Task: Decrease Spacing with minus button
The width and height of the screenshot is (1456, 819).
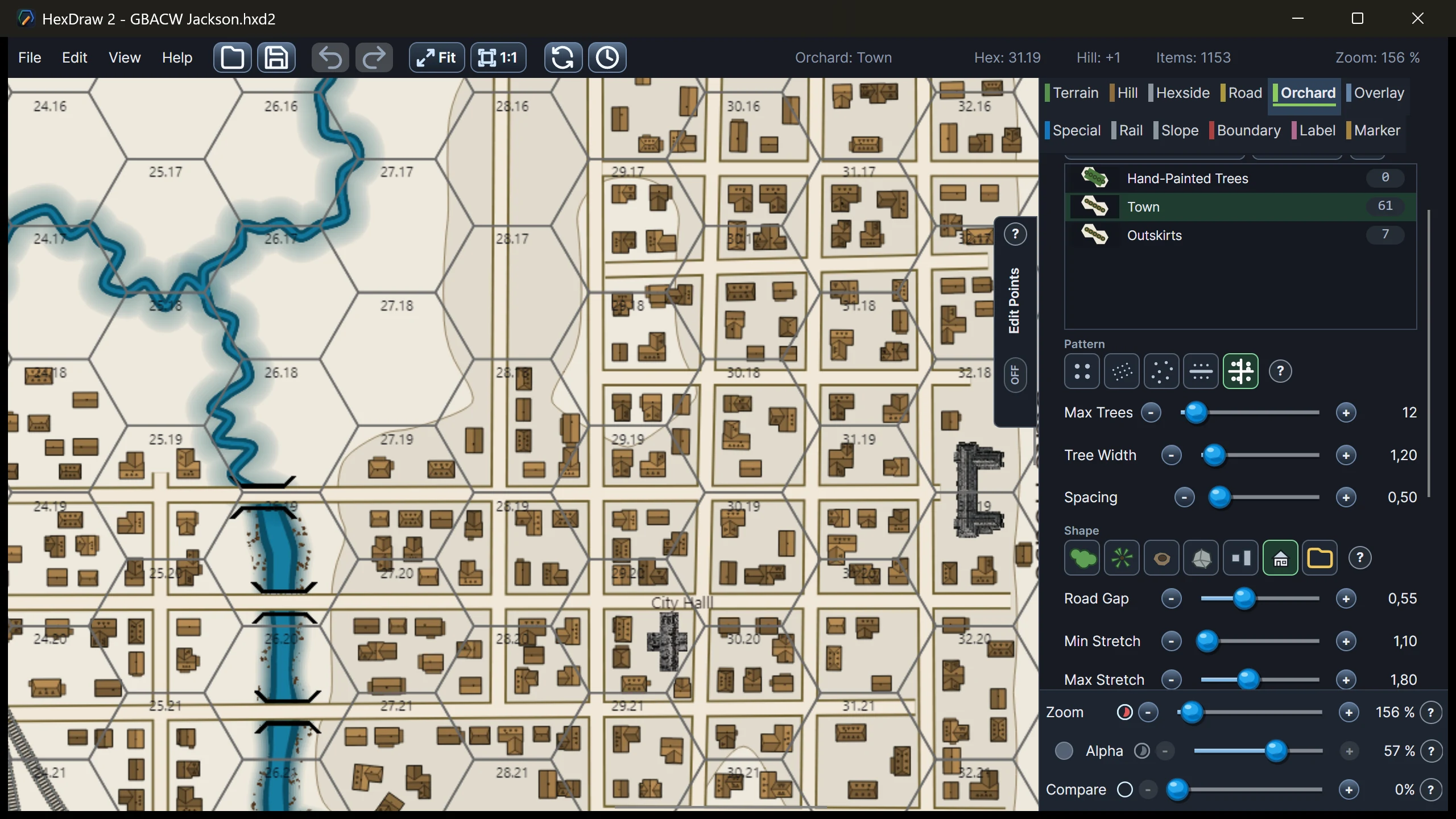Action: pyautogui.click(x=1184, y=498)
